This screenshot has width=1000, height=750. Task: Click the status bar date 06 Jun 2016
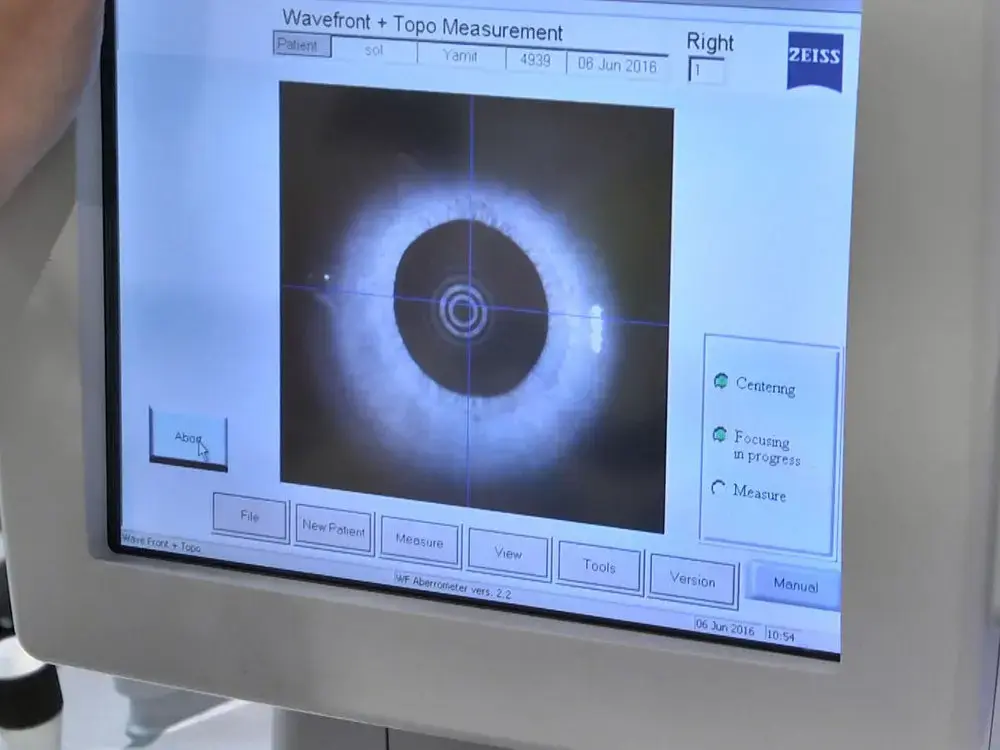(x=725, y=627)
